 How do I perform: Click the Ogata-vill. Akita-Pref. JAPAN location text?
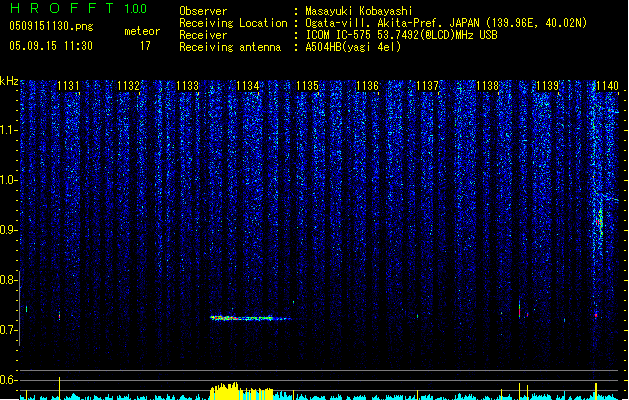(446, 23)
